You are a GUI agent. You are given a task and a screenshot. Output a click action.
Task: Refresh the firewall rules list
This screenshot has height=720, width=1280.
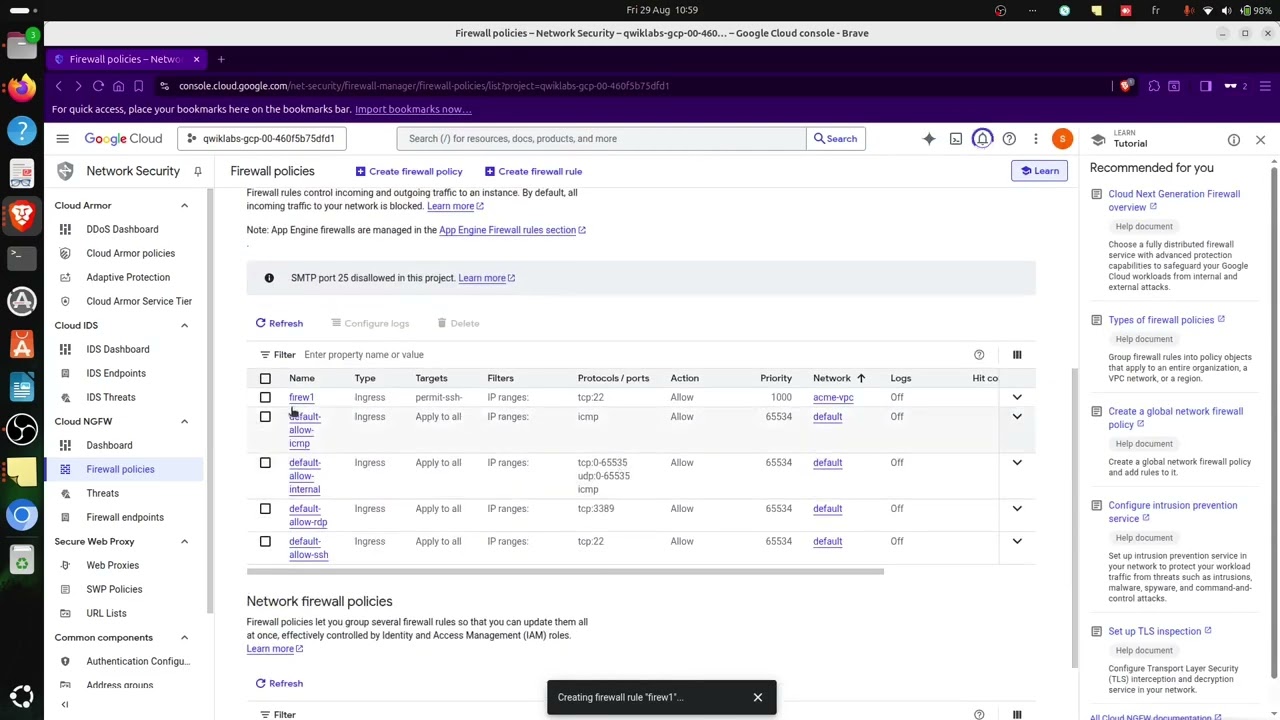click(279, 324)
